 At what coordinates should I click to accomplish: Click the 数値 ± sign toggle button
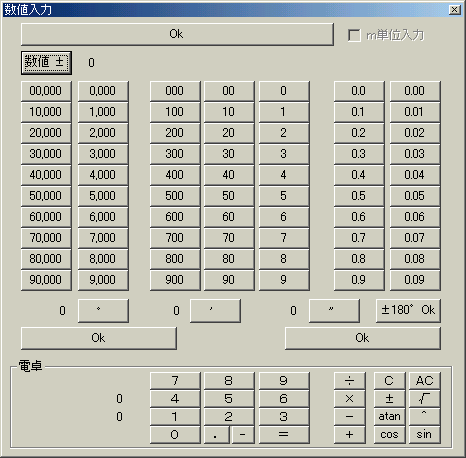(x=46, y=62)
